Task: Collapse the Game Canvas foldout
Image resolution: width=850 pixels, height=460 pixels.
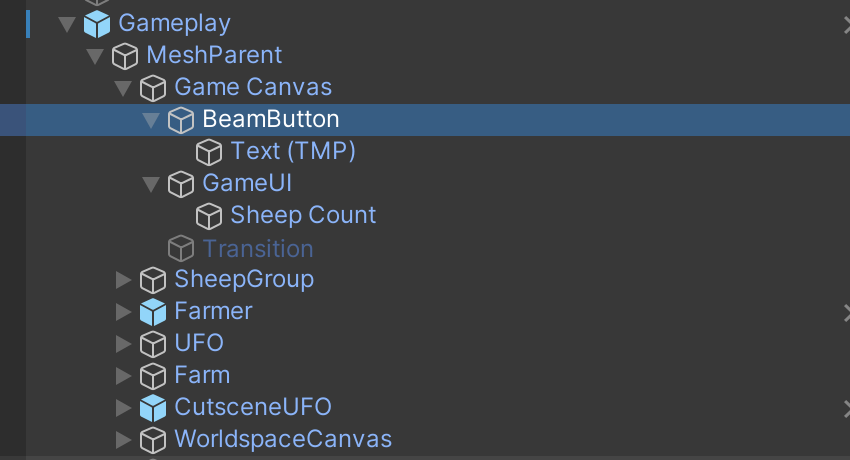Action: [x=123, y=88]
